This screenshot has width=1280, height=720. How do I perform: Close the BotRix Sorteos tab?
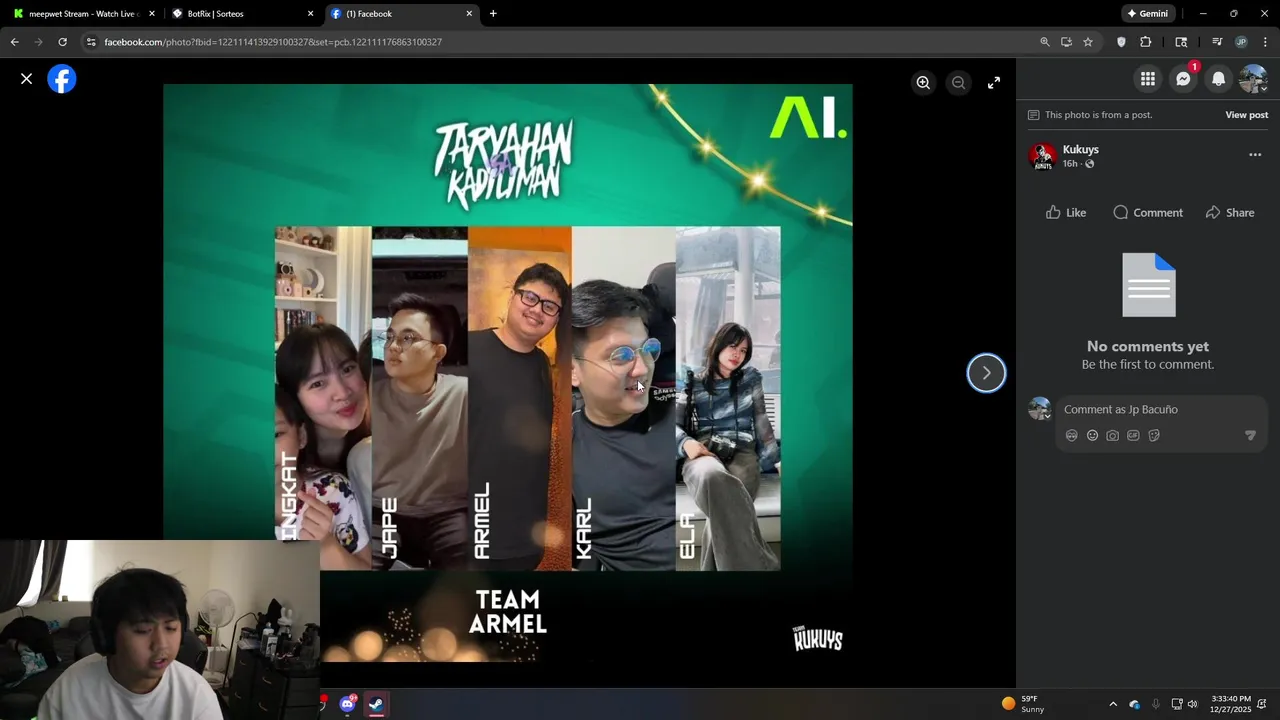(x=310, y=14)
